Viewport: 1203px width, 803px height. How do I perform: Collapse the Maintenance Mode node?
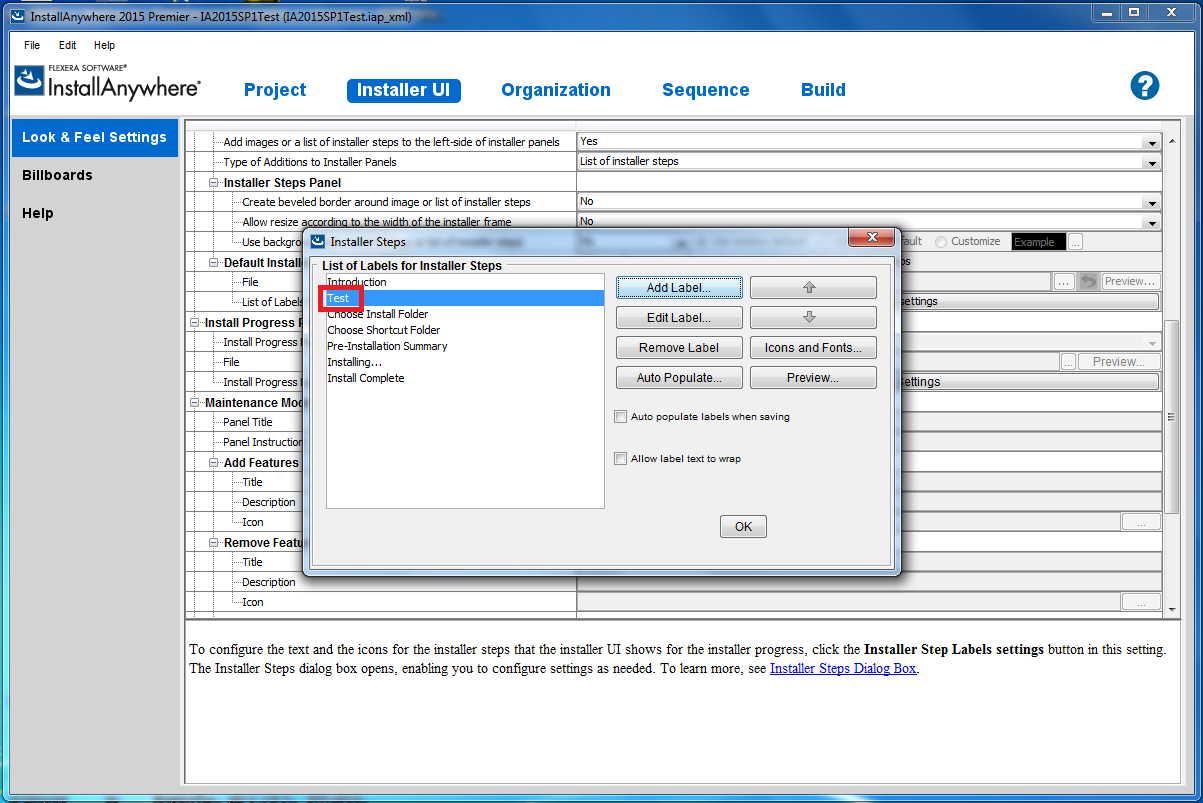tap(195, 403)
